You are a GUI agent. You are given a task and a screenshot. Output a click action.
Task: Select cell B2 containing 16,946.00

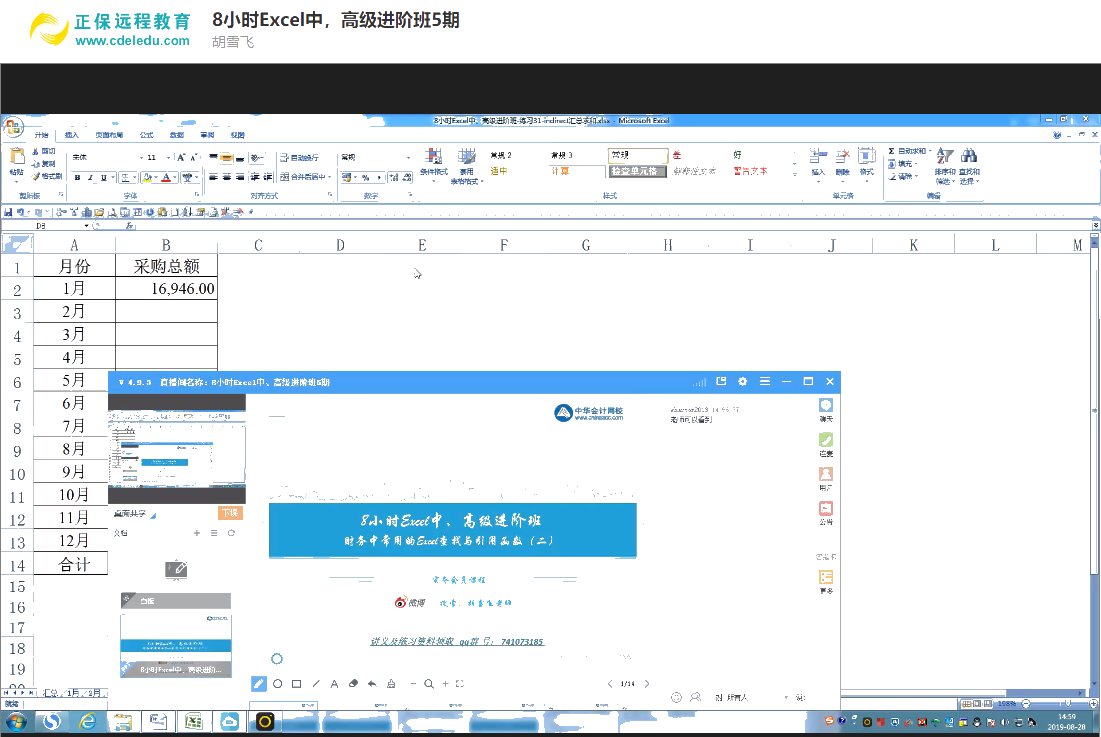(166, 288)
